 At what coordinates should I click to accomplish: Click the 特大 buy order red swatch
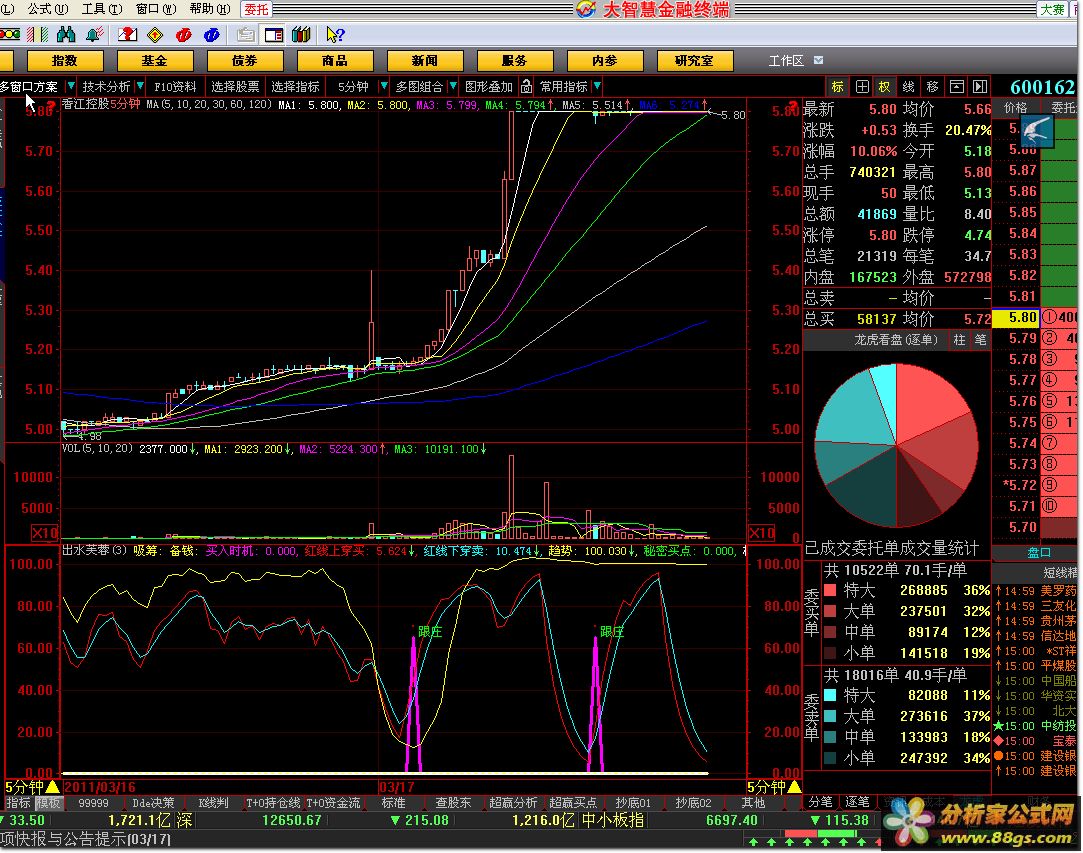coord(830,590)
